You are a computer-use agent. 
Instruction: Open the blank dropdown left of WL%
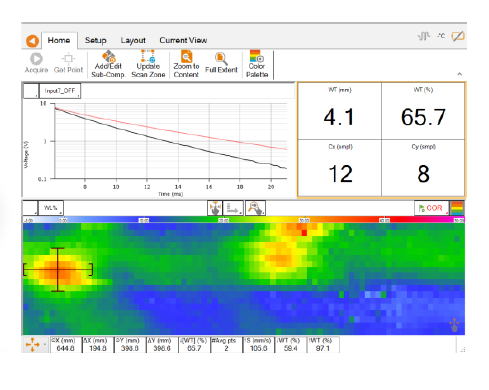click(30, 208)
